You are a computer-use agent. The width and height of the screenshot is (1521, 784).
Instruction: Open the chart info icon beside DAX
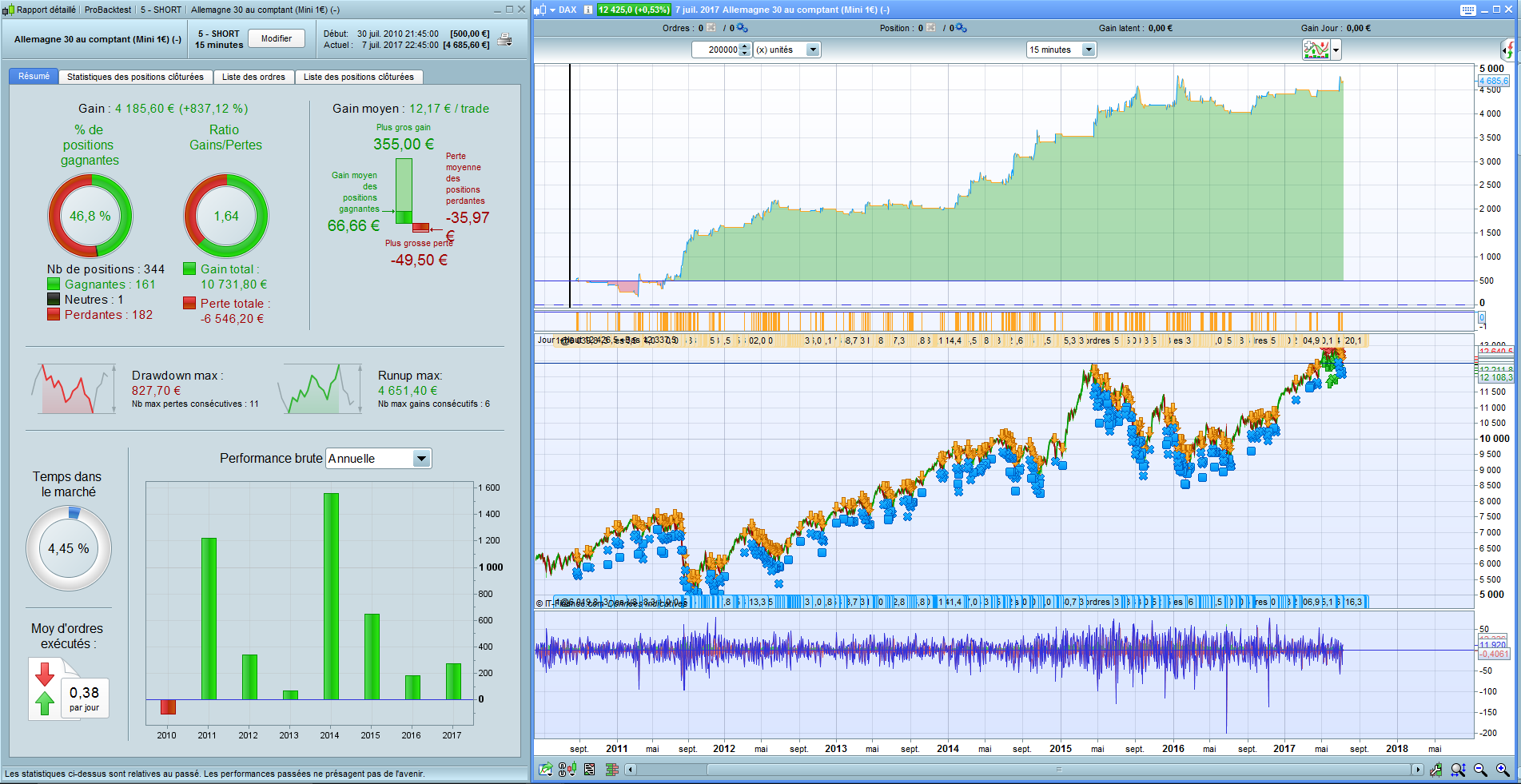point(588,10)
